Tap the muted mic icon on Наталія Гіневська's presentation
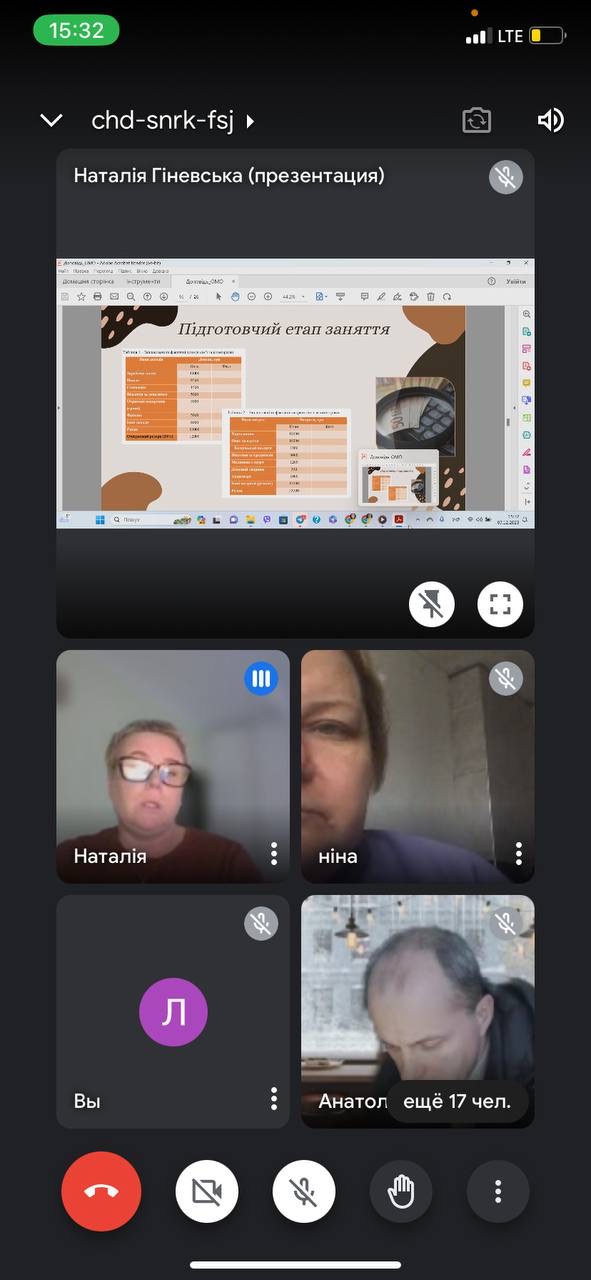The height and width of the screenshot is (1280, 591). (506, 178)
